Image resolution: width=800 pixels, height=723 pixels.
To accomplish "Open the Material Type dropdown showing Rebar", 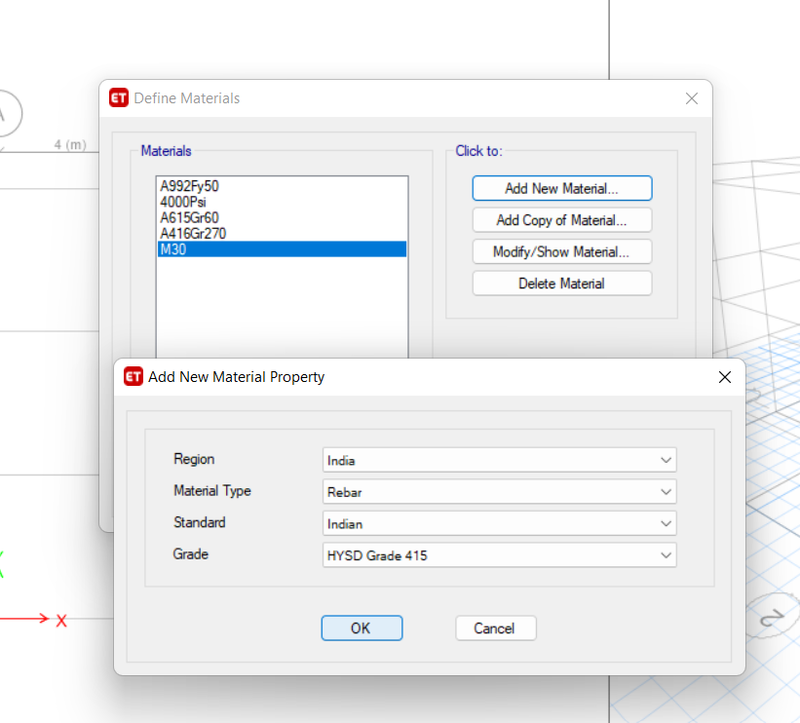I will [499, 491].
